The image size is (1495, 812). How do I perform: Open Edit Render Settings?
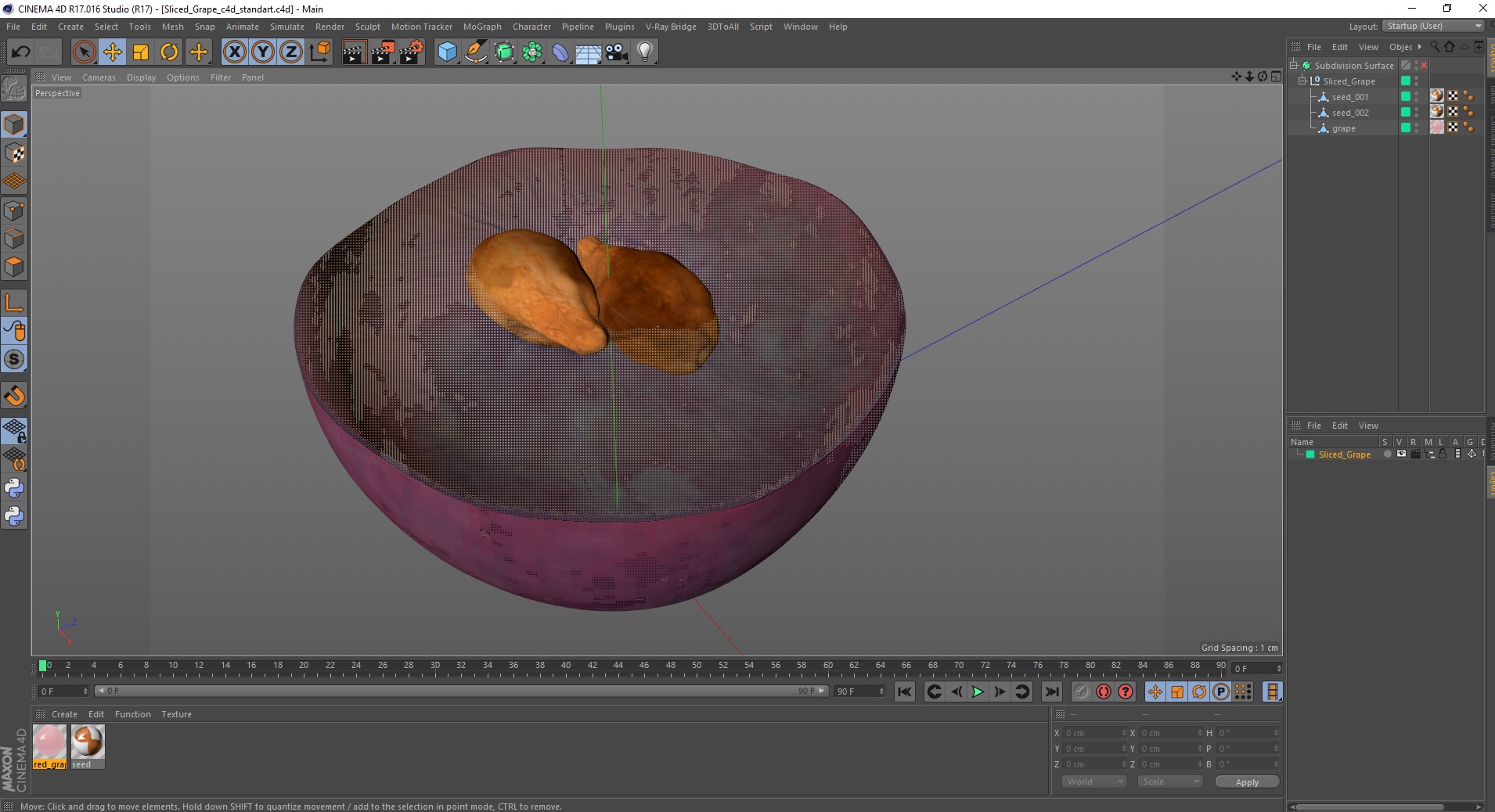412,52
